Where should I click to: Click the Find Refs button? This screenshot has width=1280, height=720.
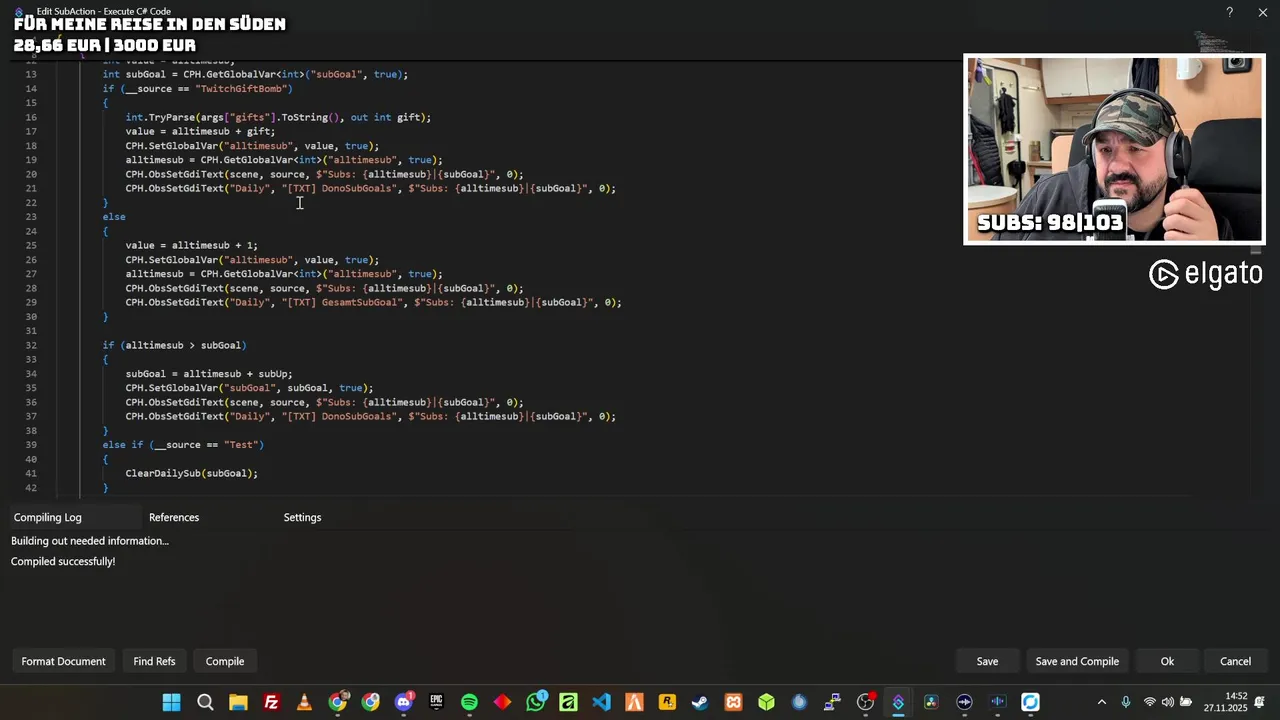tap(154, 661)
